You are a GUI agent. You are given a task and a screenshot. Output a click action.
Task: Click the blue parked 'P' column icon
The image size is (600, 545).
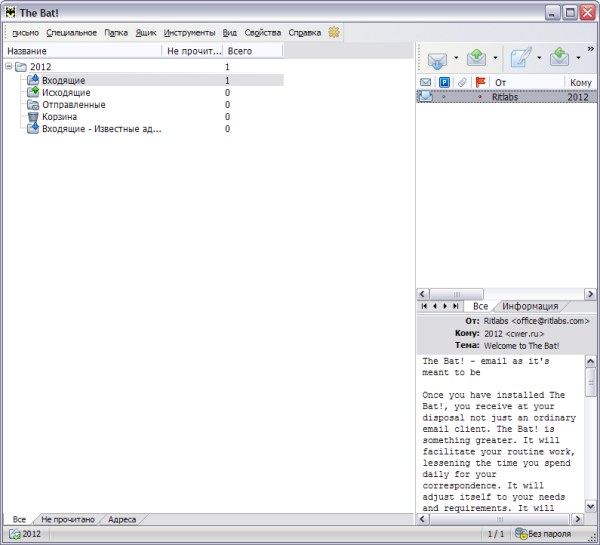coord(444,82)
